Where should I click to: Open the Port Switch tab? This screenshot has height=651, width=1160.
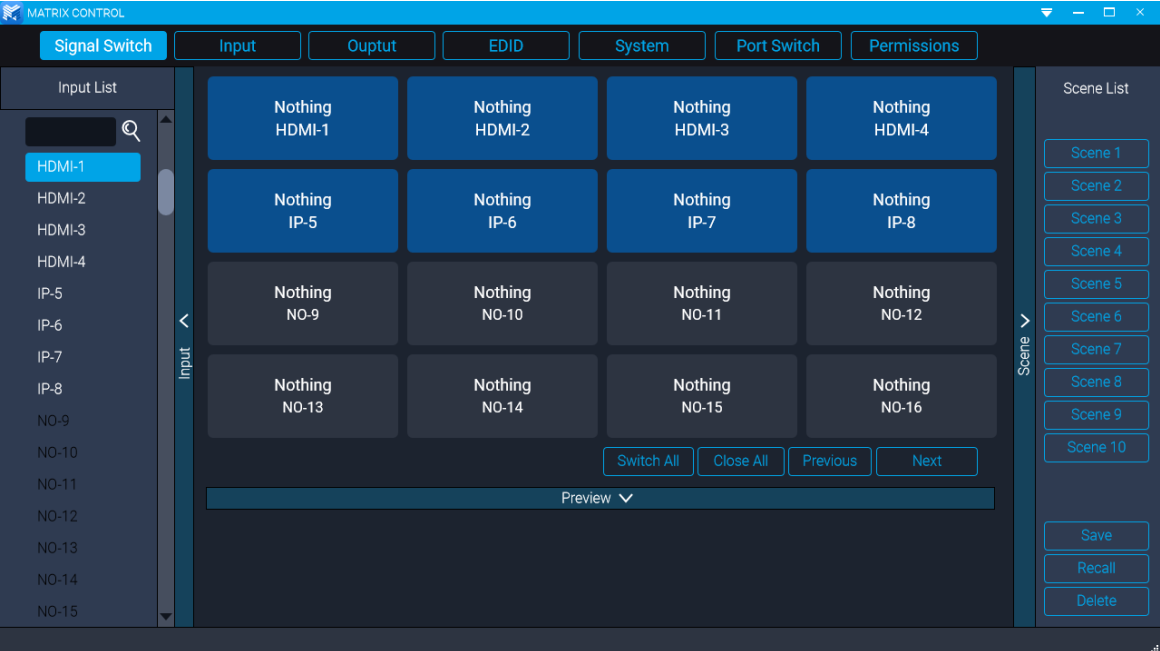coord(777,46)
